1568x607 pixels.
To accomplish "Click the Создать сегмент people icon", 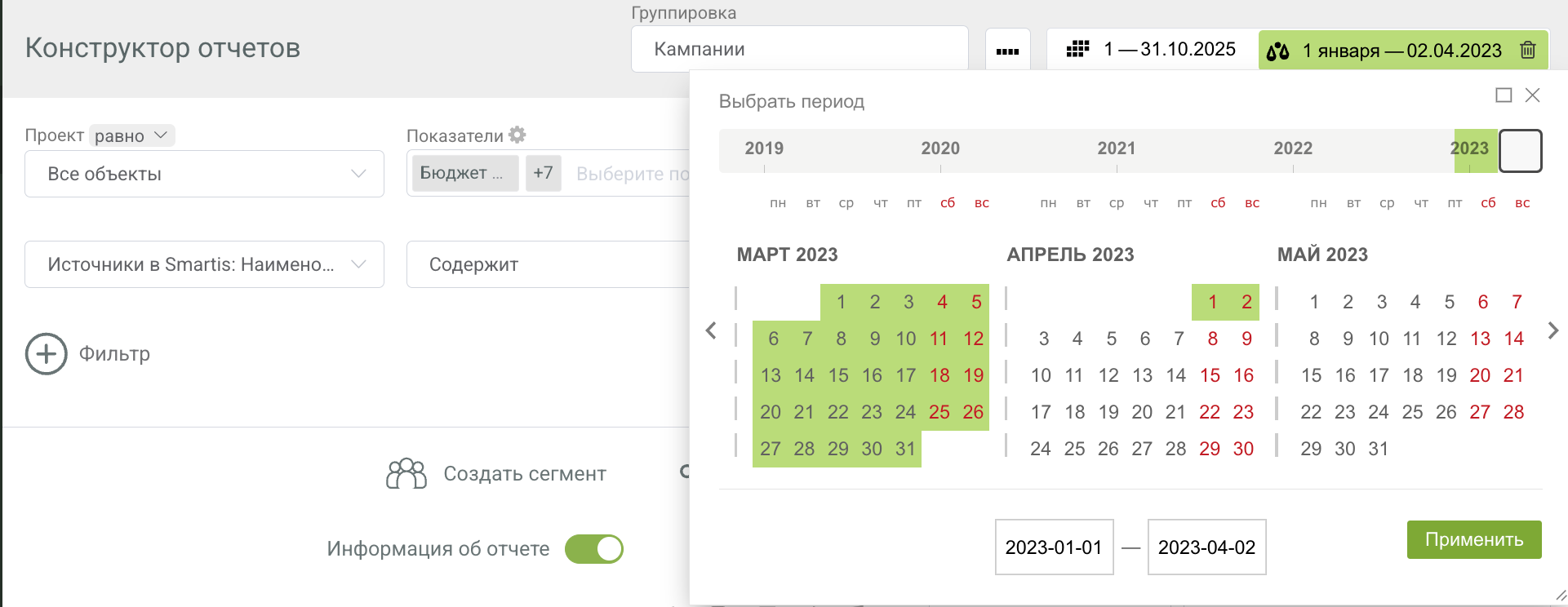I will (406, 474).
